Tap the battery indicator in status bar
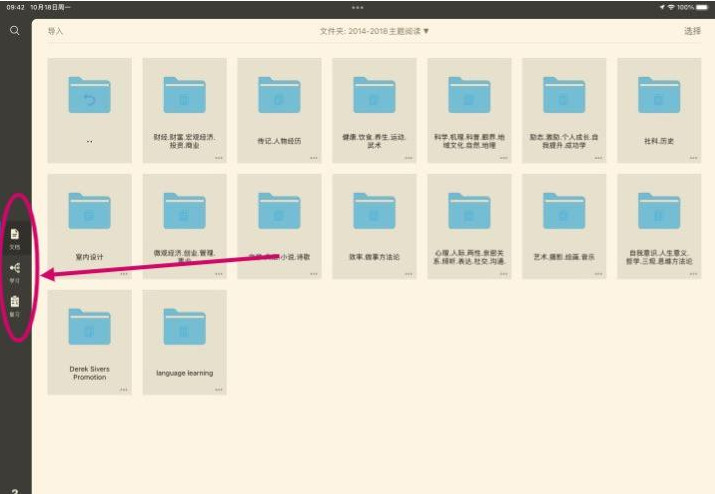The image size is (715, 494). coord(702,7)
